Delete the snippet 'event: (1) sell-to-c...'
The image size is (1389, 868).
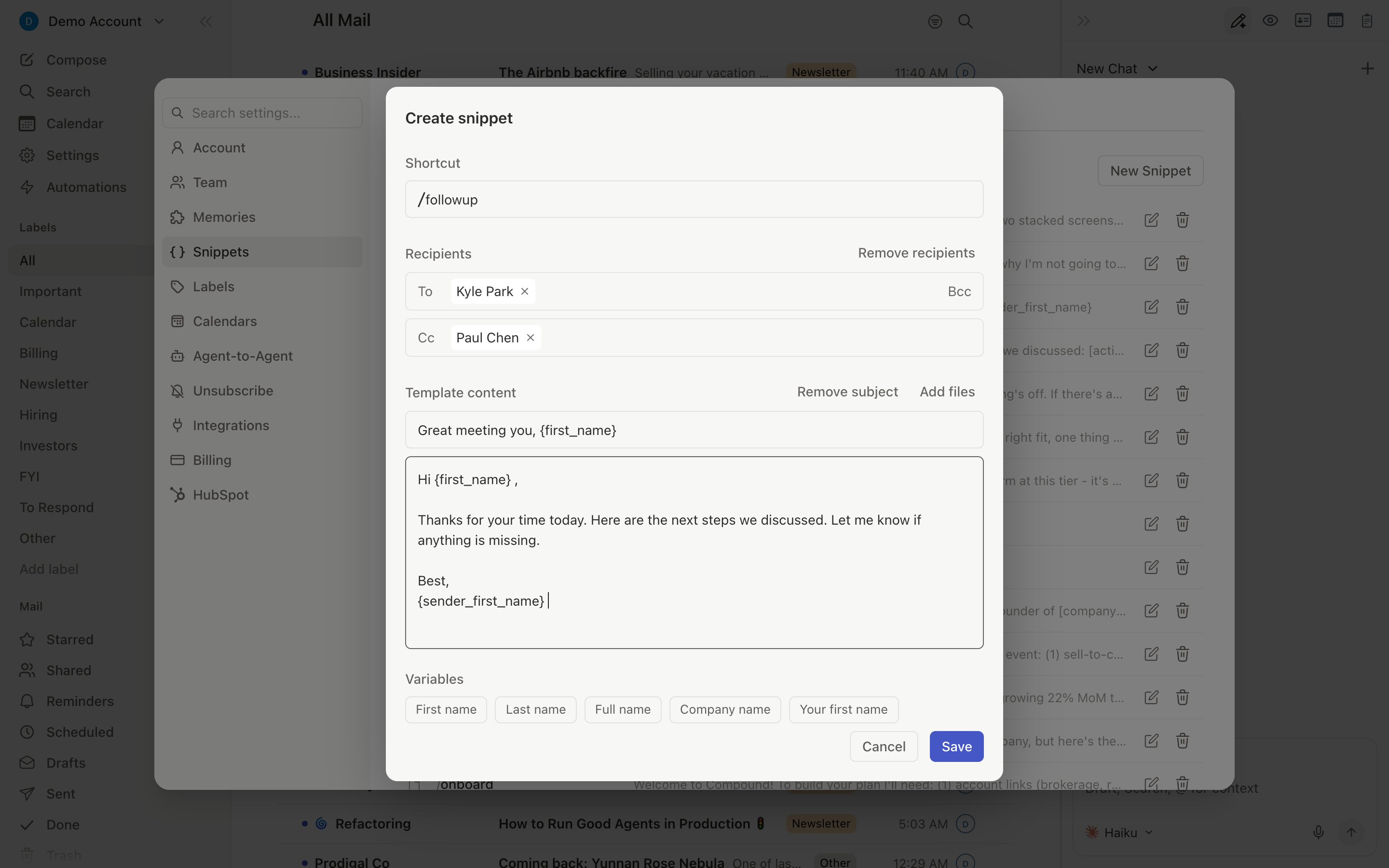tap(1183, 654)
